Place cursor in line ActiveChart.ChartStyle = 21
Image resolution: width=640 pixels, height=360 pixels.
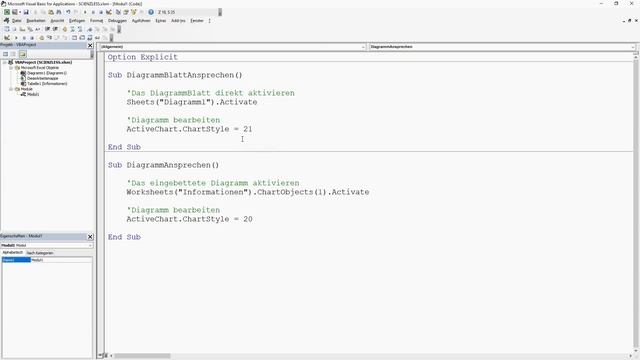tap(189, 129)
